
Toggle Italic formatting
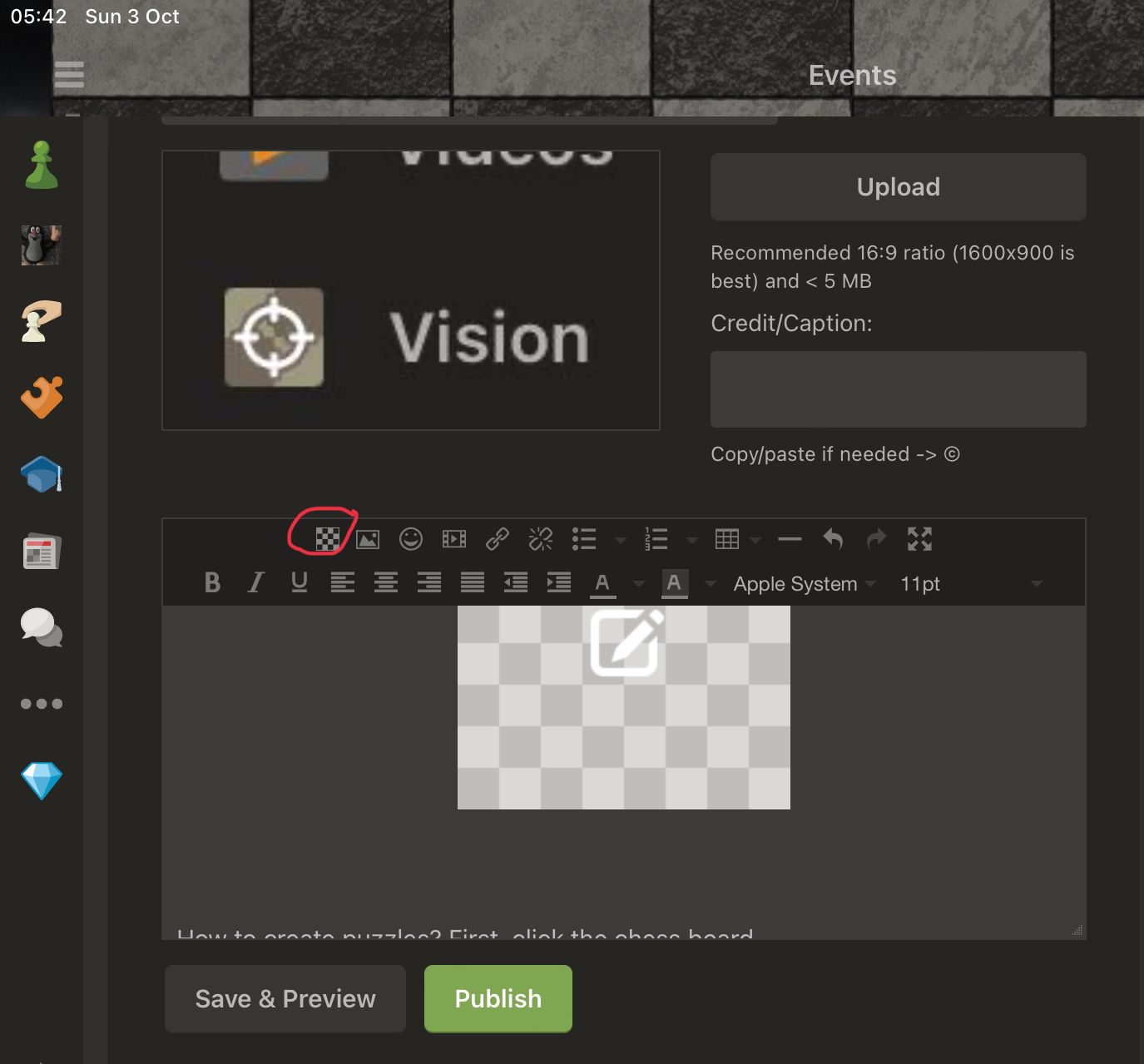point(255,583)
